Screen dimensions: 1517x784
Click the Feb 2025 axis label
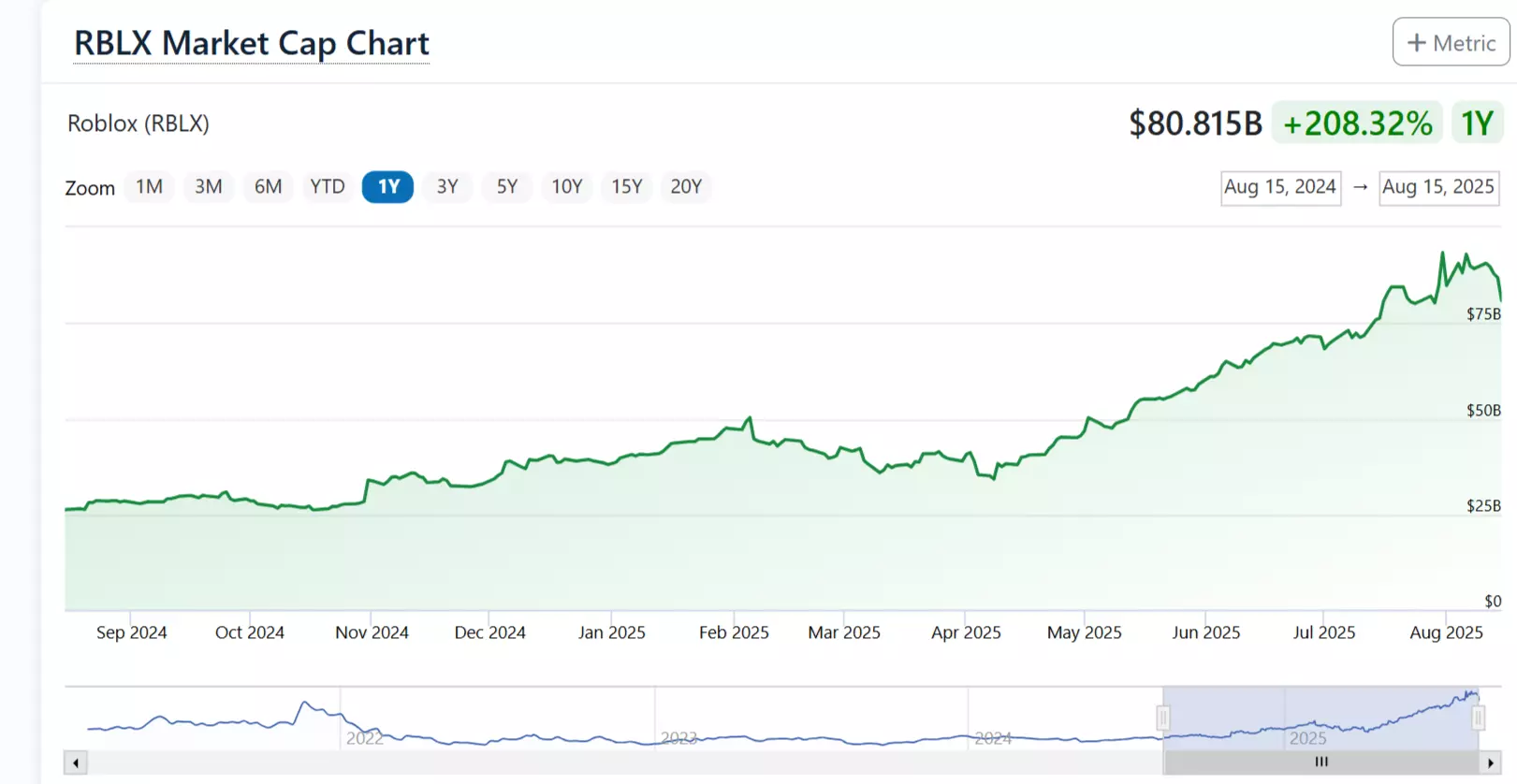tap(734, 632)
